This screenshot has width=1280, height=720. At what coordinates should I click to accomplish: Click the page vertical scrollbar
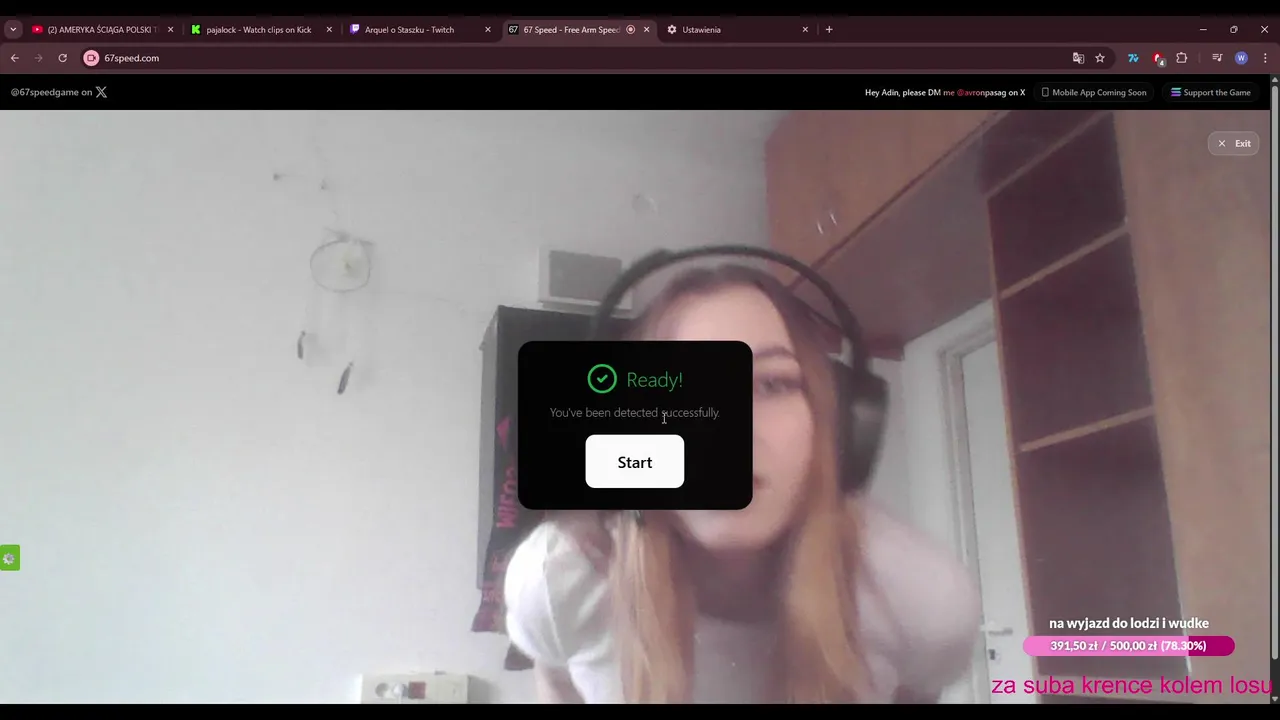pyautogui.click(x=1274, y=370)
